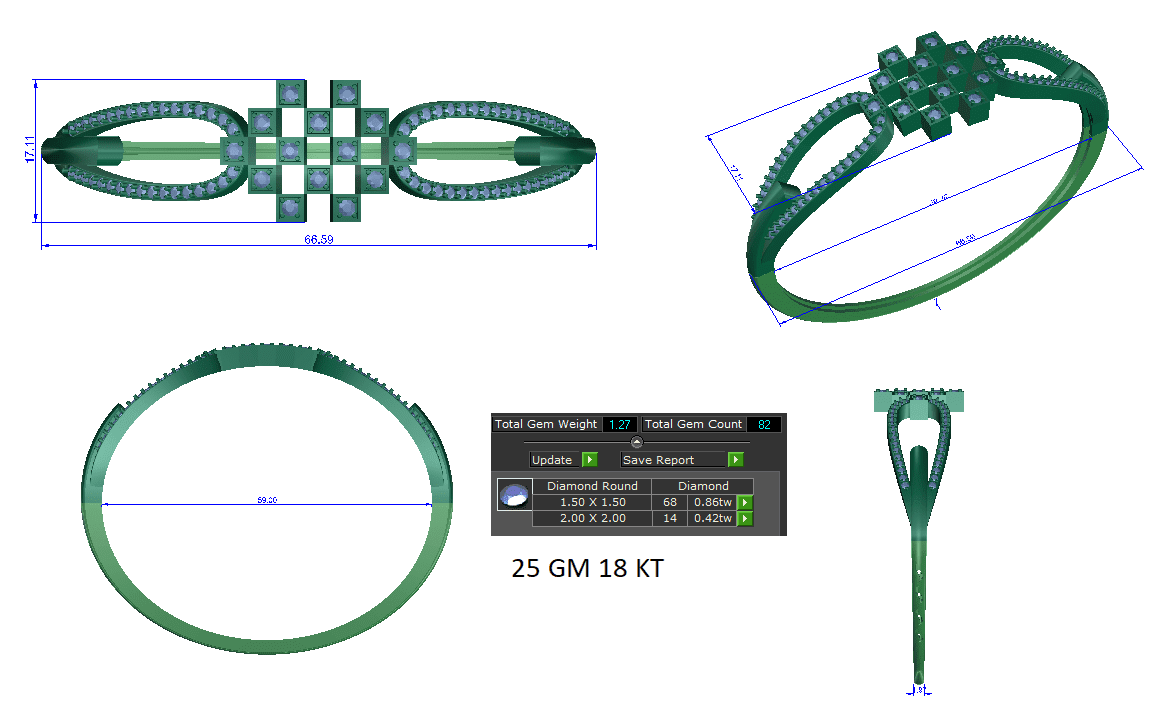Click the green arrow next to Update
Viewport: 1166px width, 706px height.
[x=589, y=460]
